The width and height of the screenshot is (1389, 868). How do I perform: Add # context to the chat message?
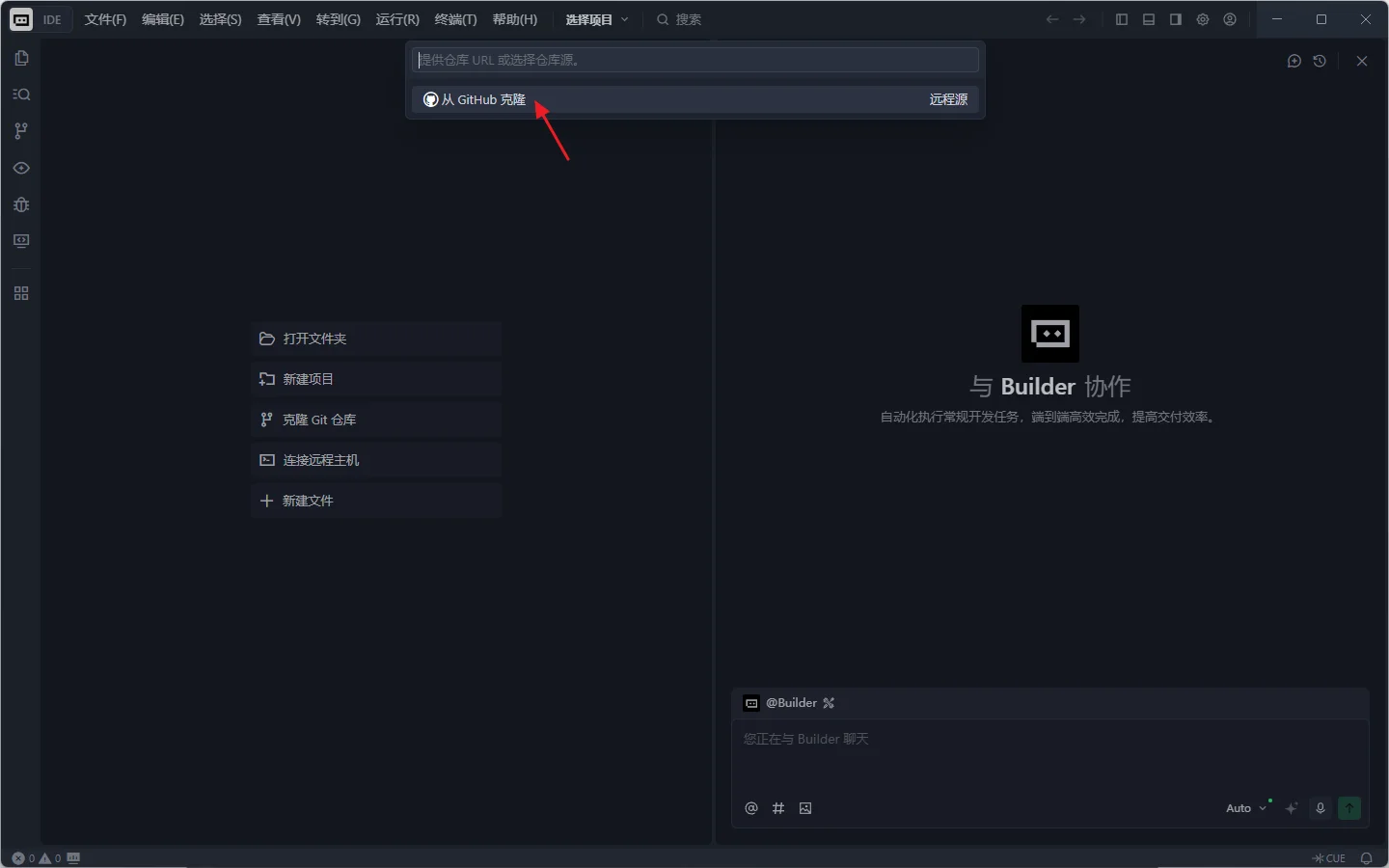778,808
